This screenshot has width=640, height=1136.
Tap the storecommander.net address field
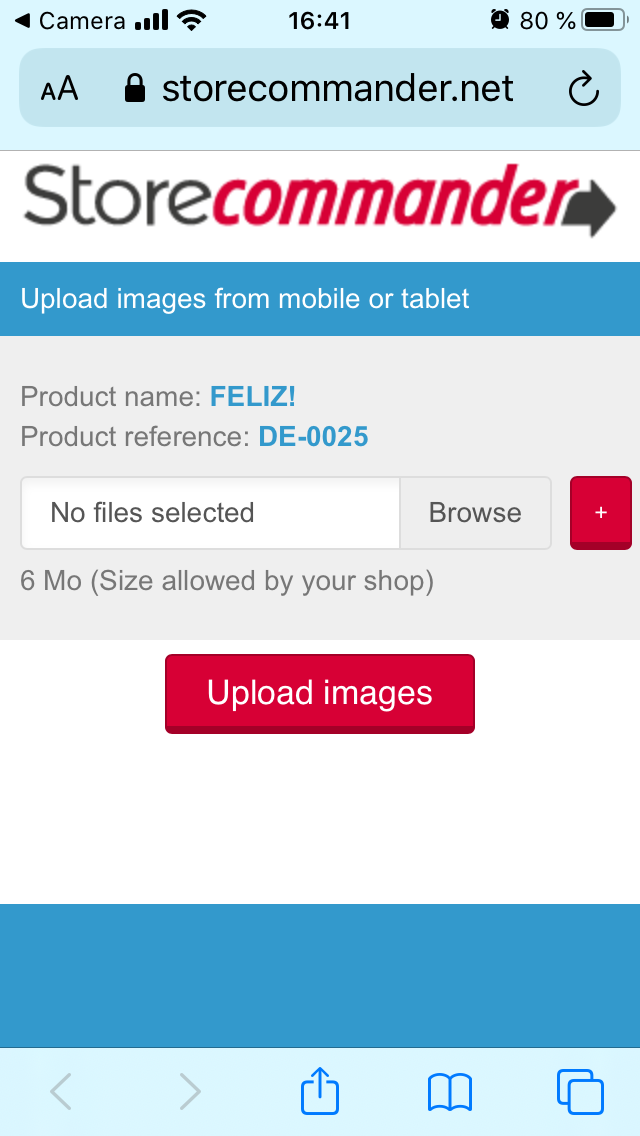tap(337, 89)
